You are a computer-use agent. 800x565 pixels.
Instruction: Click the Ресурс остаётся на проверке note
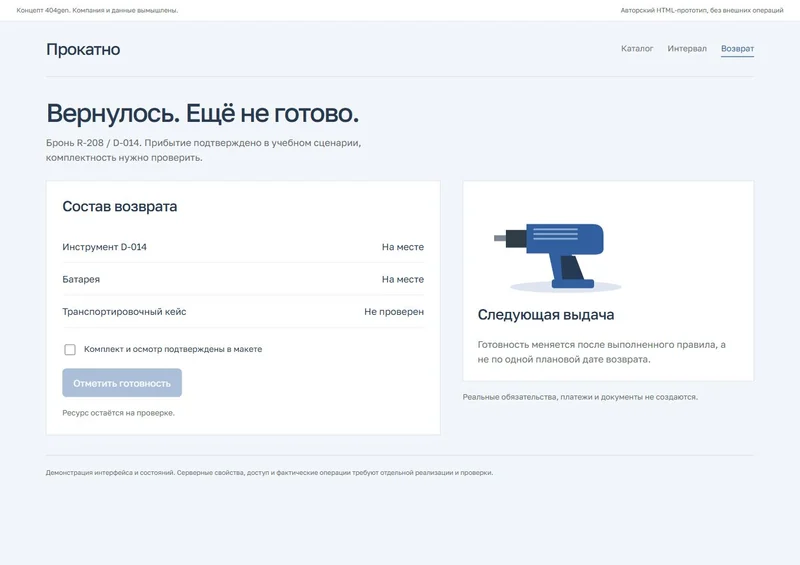pos(118,413)
